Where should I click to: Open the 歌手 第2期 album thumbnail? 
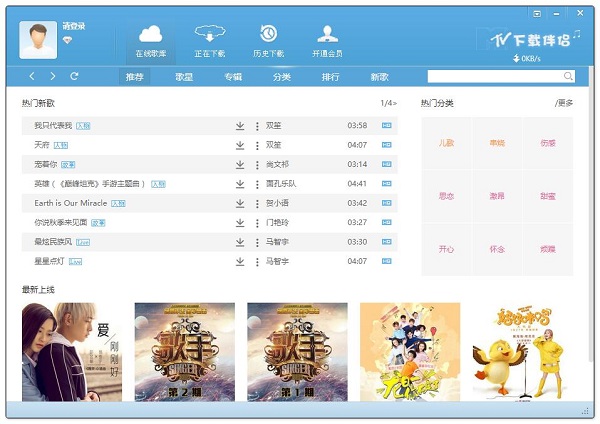click(184, 352)
